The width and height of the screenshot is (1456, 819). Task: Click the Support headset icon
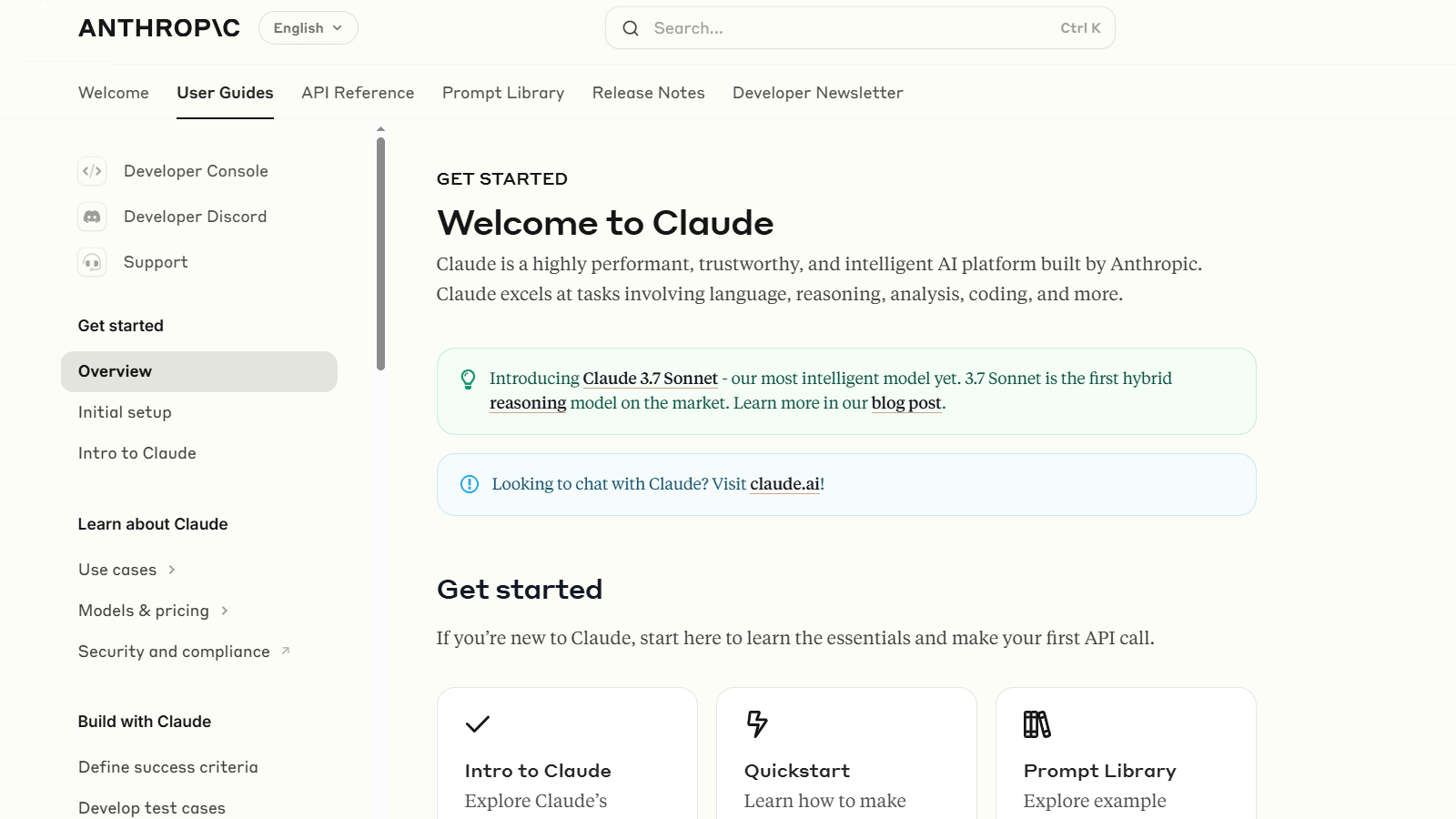pos(92,262)
